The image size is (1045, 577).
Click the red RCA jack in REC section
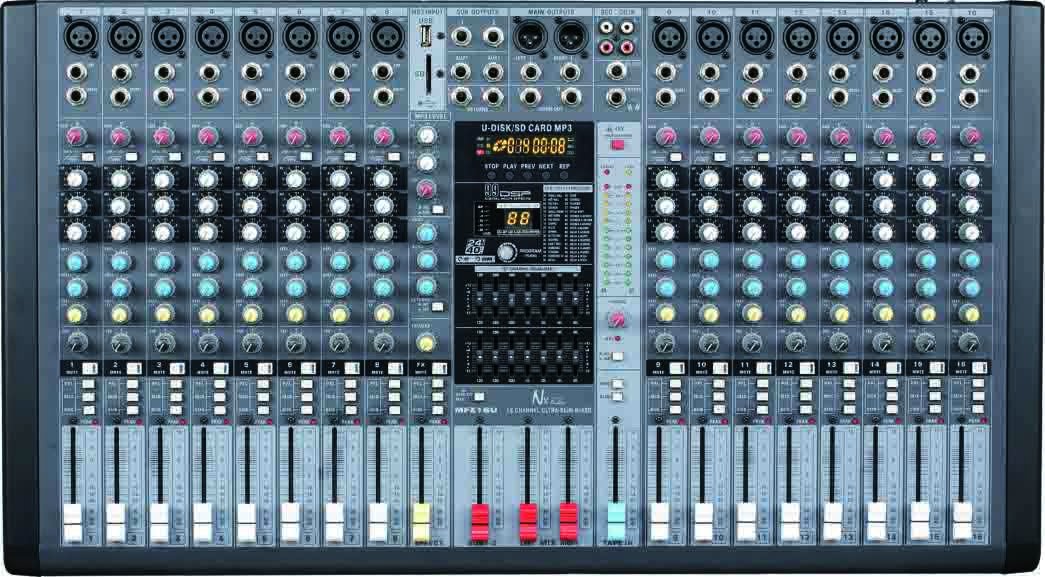(606, 45)
